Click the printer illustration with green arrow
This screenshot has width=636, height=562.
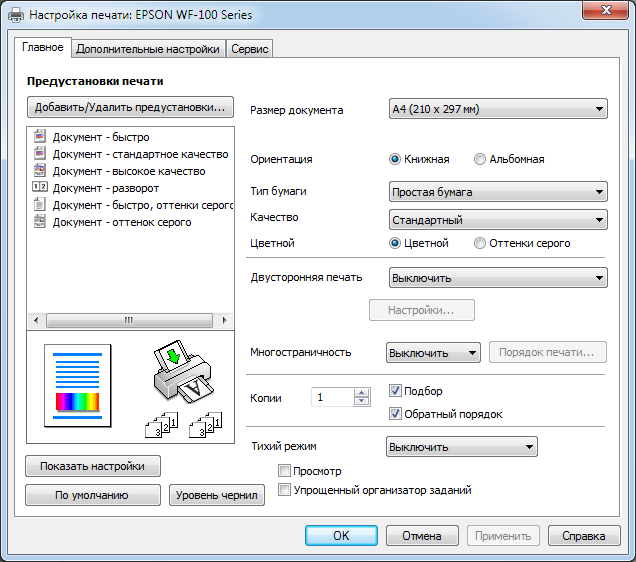[183, 372]
